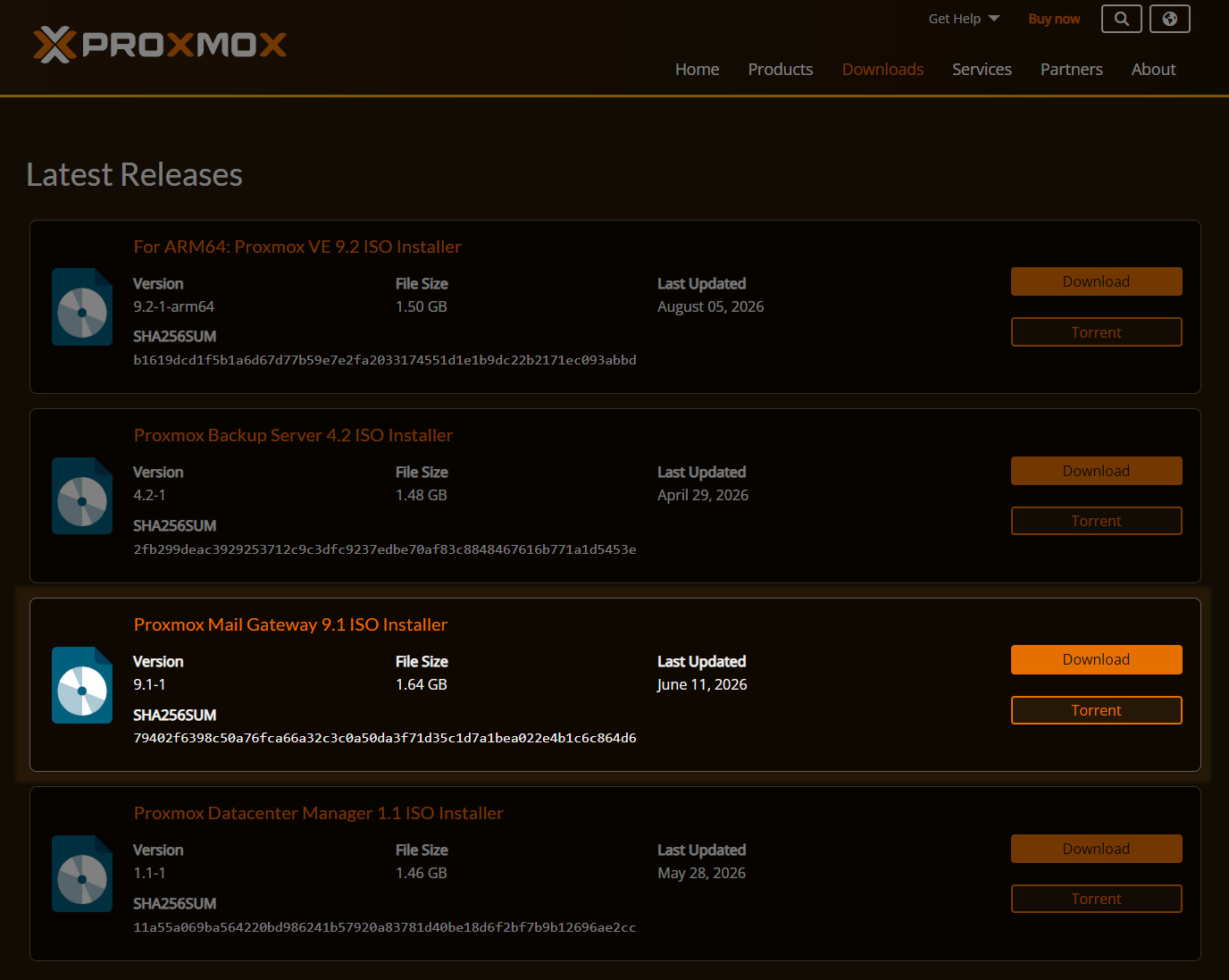Open the Proxmox Backup Server 4.2 title link
Viewport: 1229px width, 980px height.
point(293,435)
